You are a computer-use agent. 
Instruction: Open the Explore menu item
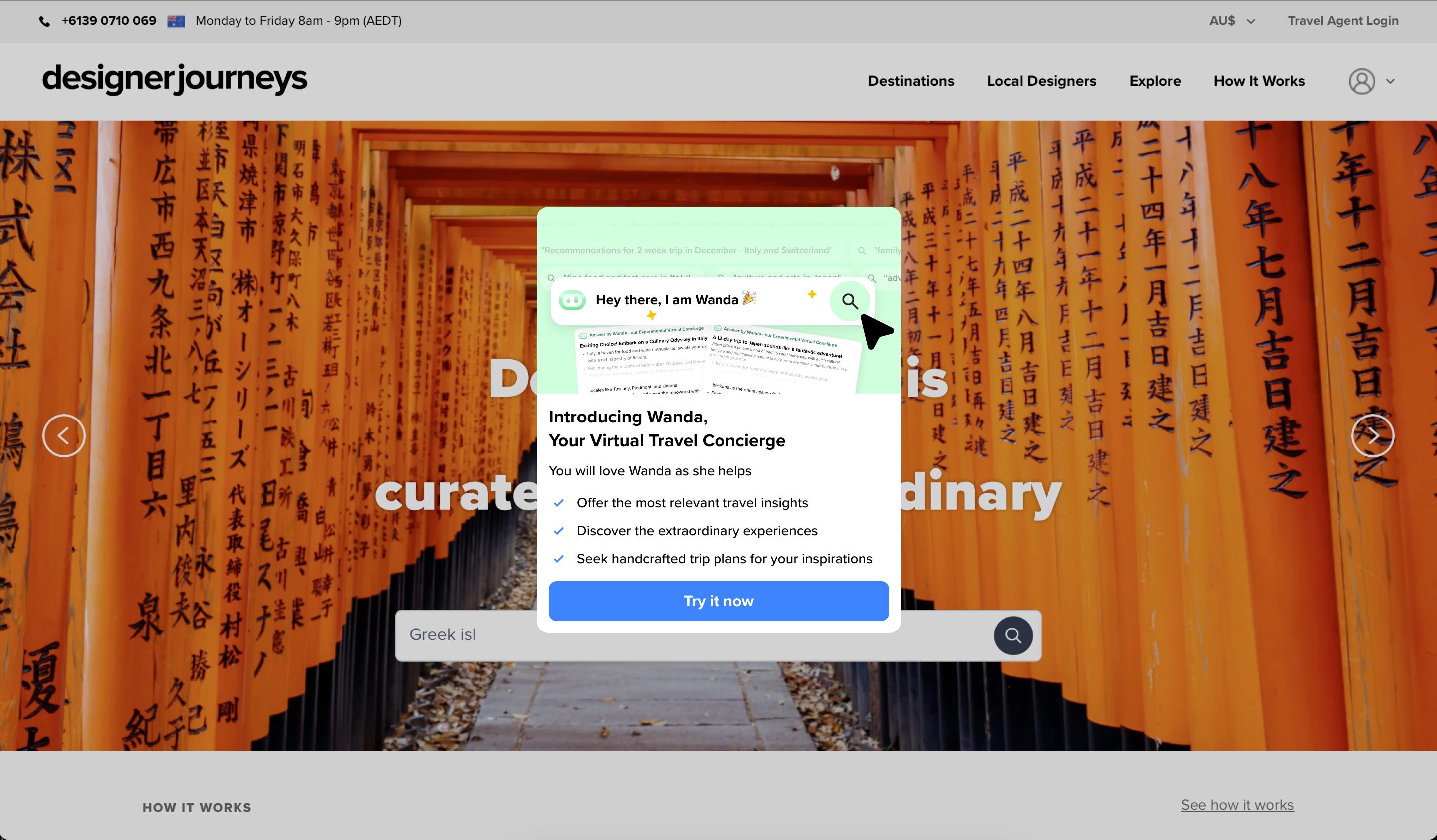1155,81
